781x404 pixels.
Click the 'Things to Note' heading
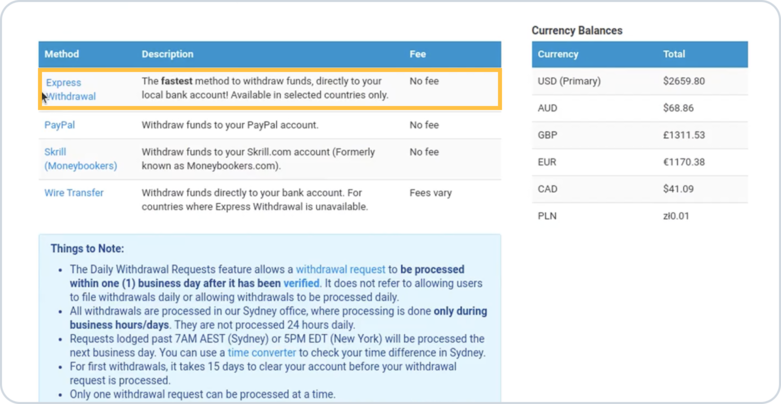click(x=87, y=249)
